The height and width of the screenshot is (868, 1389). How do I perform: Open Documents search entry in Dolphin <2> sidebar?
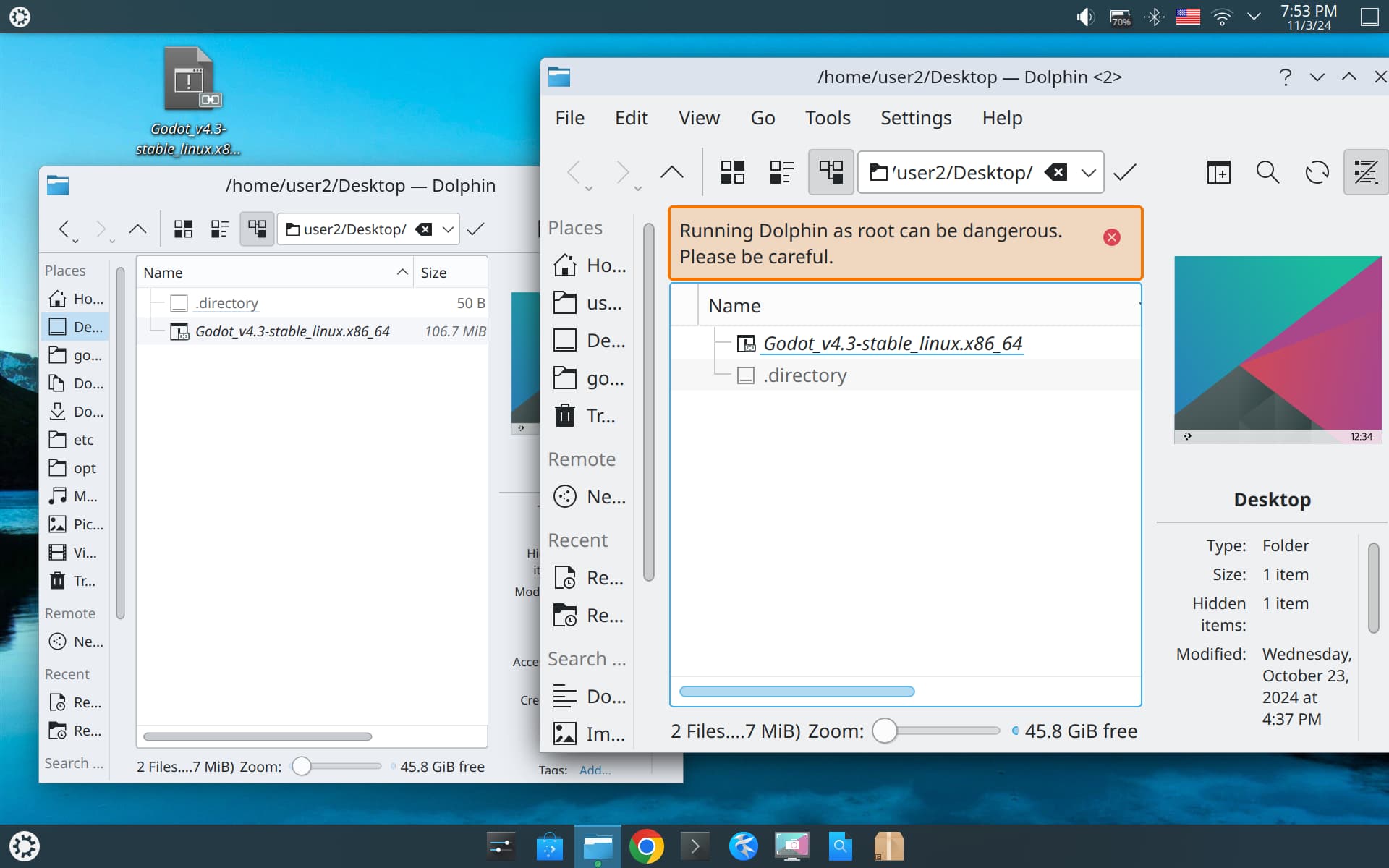tap(589, 697)
